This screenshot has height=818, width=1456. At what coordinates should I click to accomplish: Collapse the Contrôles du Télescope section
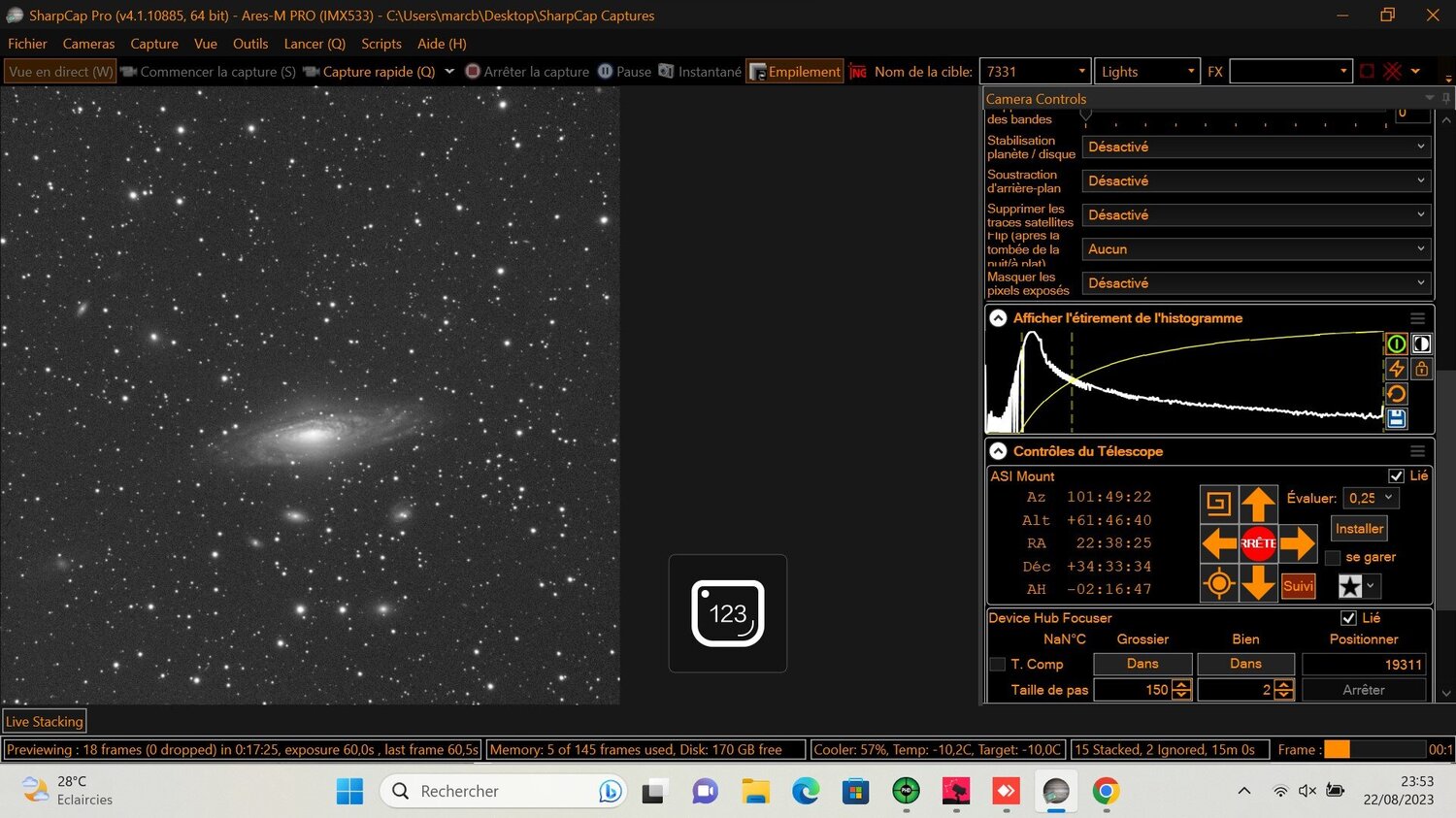[x=998, y=451]
